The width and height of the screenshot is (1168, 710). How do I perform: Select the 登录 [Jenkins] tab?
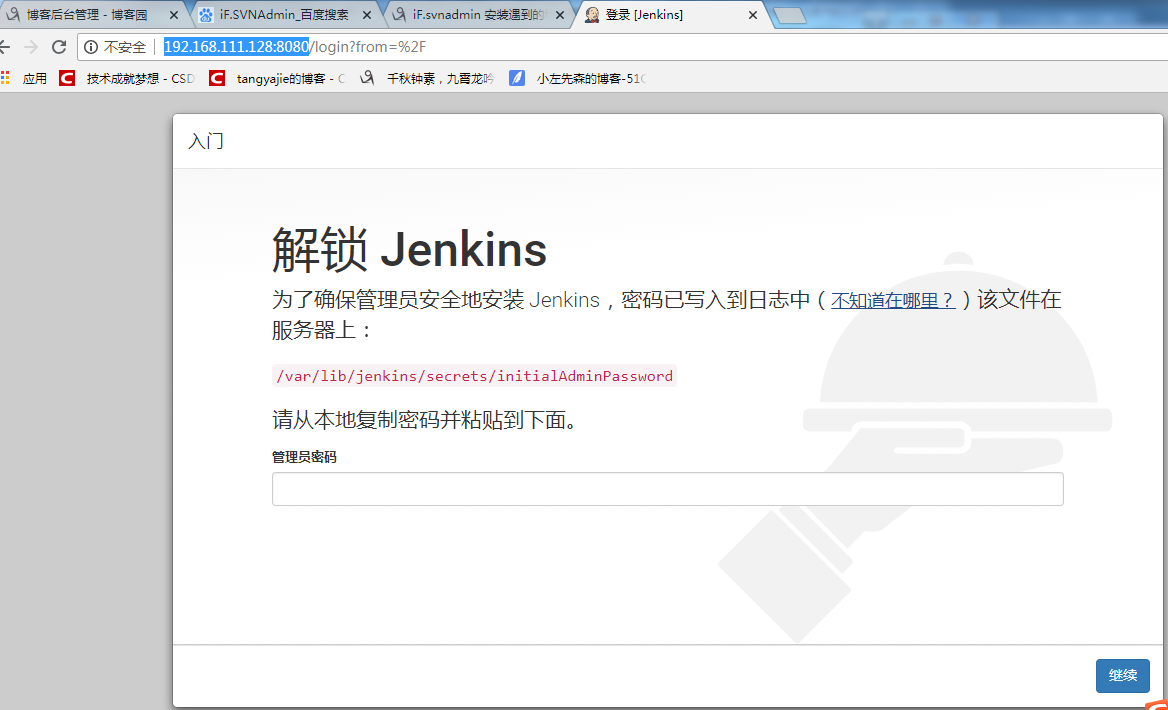pyautogui.click(x=644, y=15)
